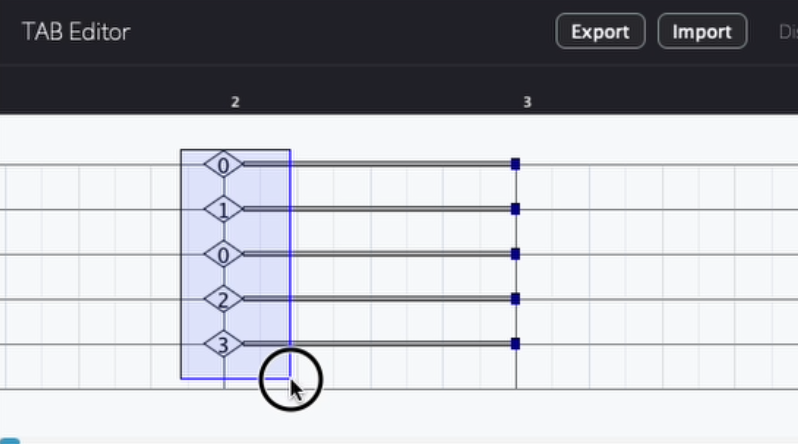
Task: Click the sustain bar of fret 1 note
Action: pyautogui.click(x=400, y=209)
